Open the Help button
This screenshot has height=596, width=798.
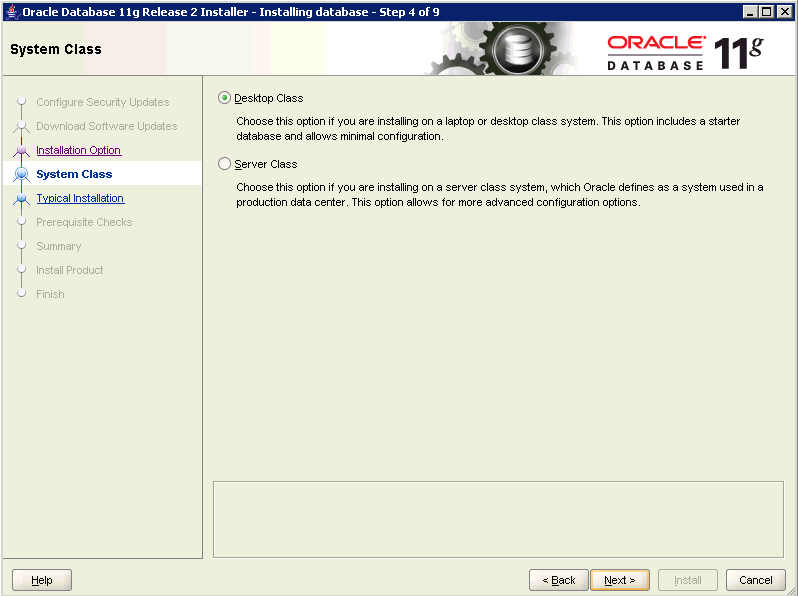point(42,580)
